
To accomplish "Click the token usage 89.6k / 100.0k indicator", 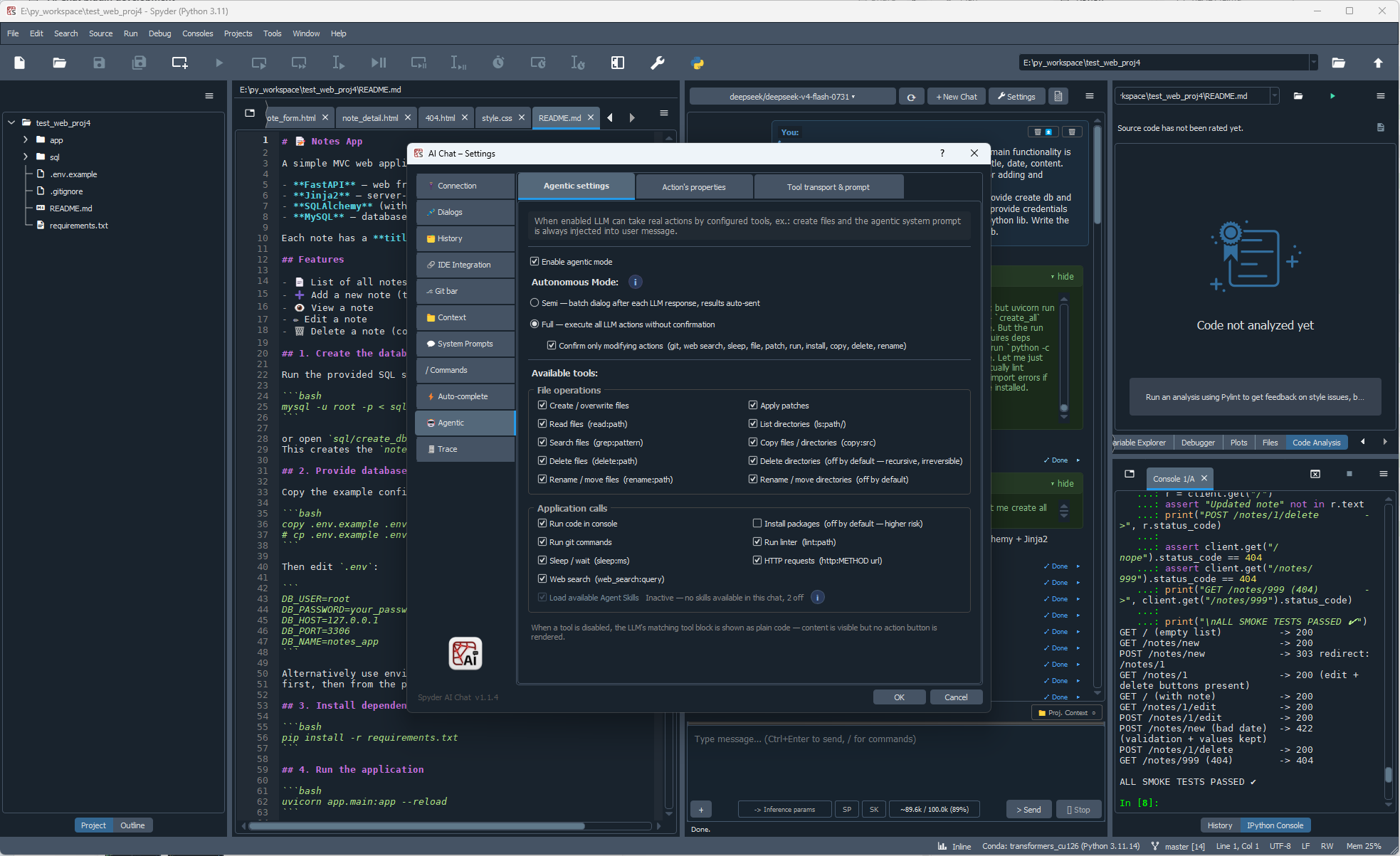I will coord(934,810).
